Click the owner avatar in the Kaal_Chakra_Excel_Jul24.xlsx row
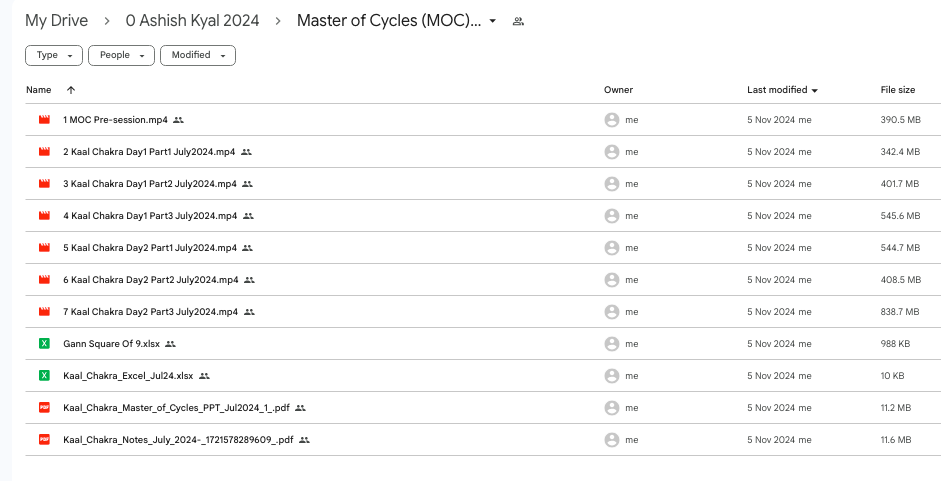The width and height of the screenshot is (941, 481). [611, 376]
